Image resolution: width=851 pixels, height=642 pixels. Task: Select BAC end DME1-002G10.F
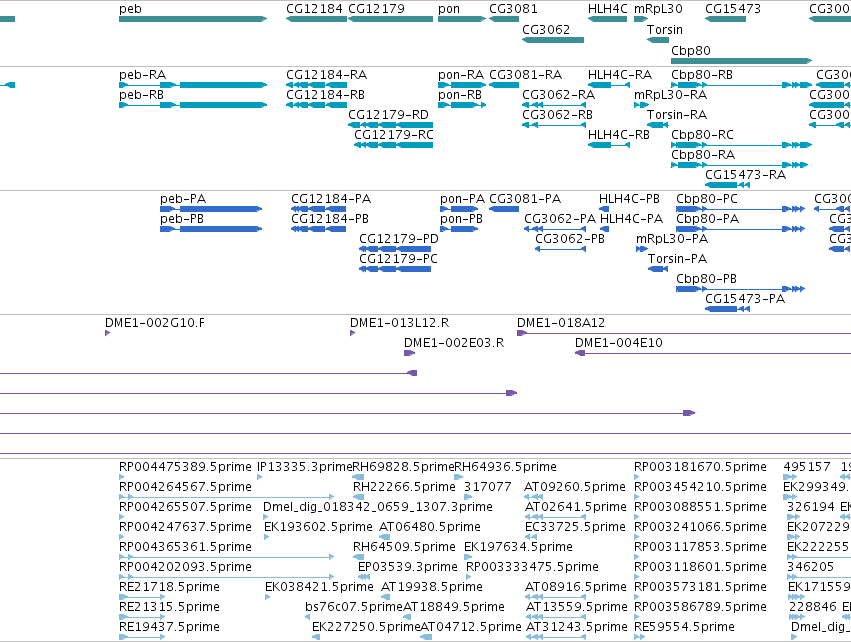point(155,323)
